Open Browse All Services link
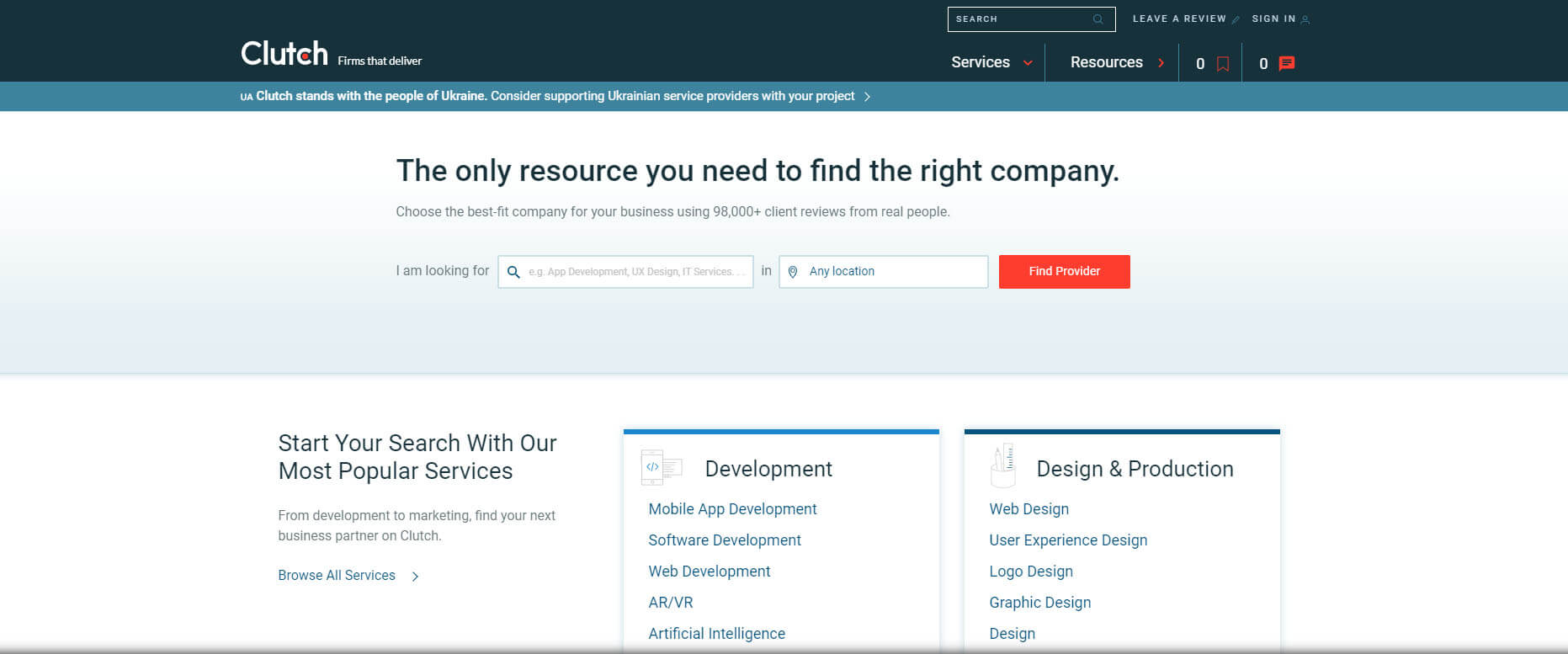 click(337, 576)
